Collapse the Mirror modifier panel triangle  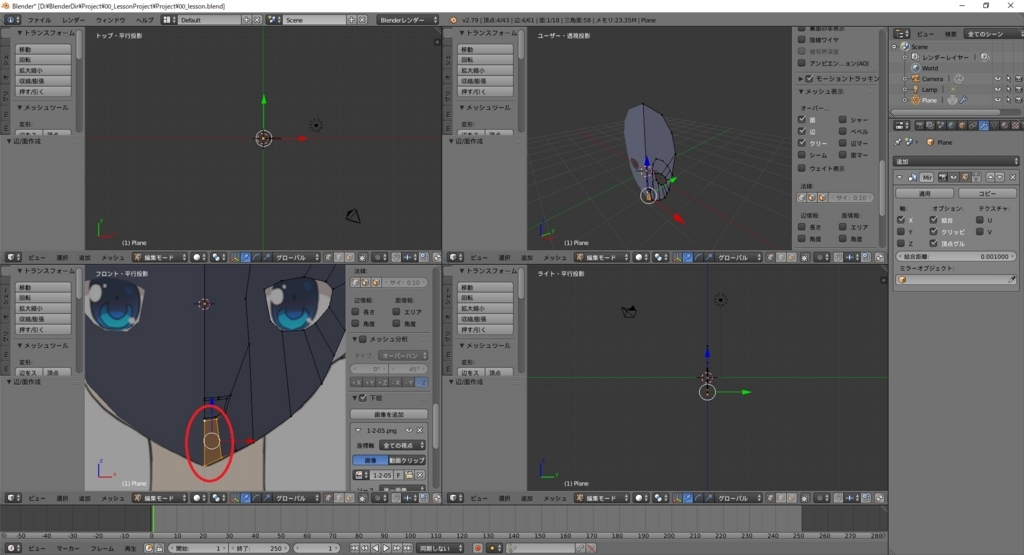tap(899, 178)
